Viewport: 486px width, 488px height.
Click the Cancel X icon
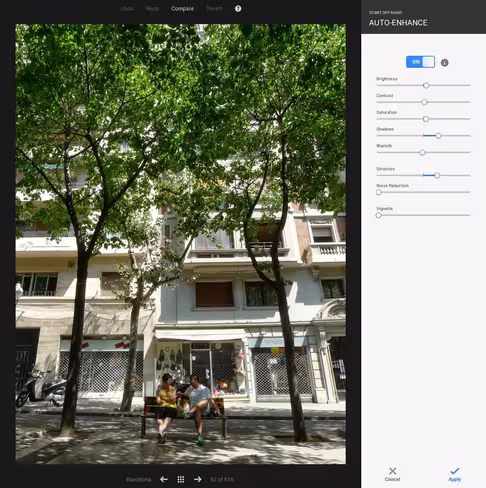click(393, 471)
